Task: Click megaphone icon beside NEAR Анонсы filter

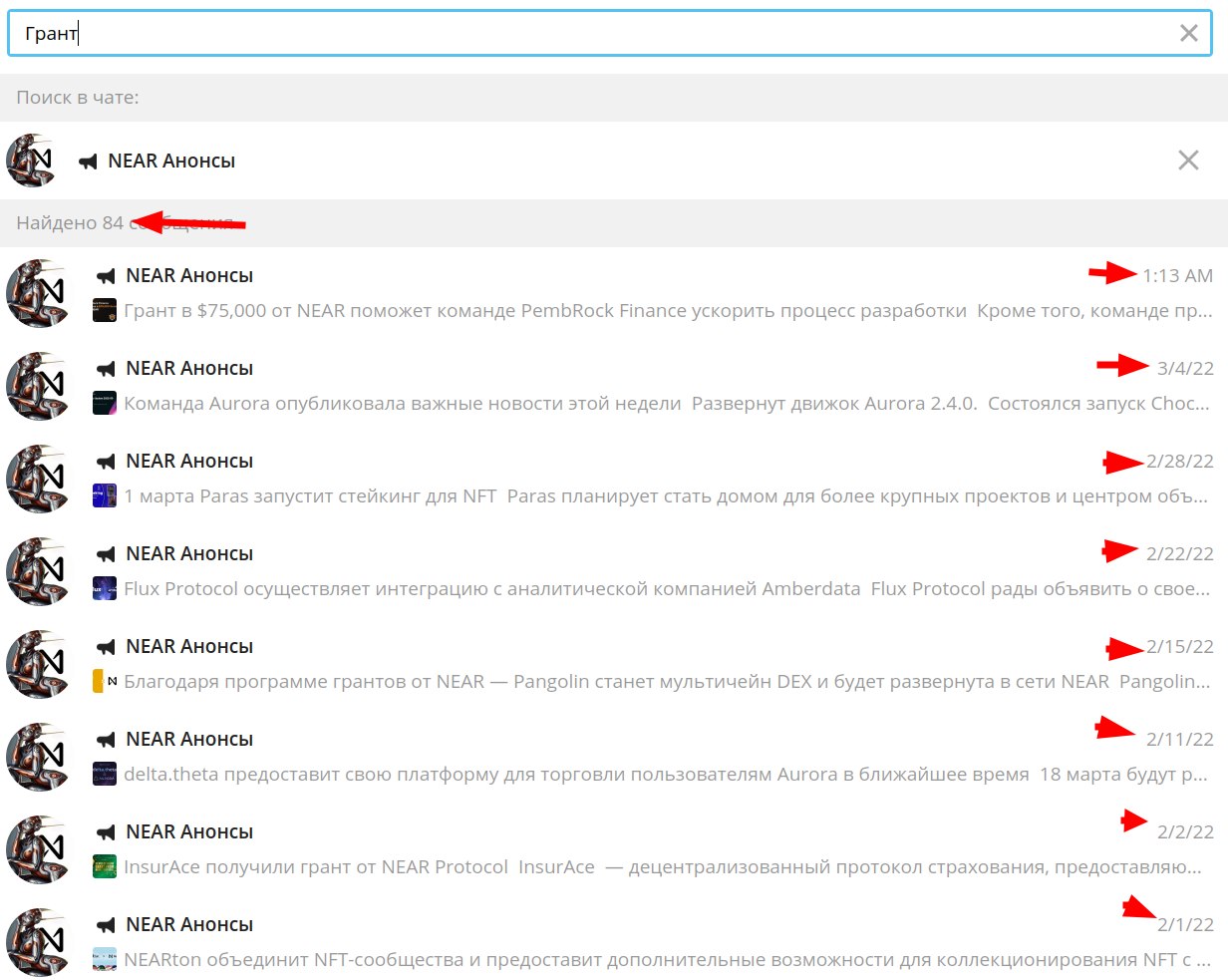Action: [89, 162]
